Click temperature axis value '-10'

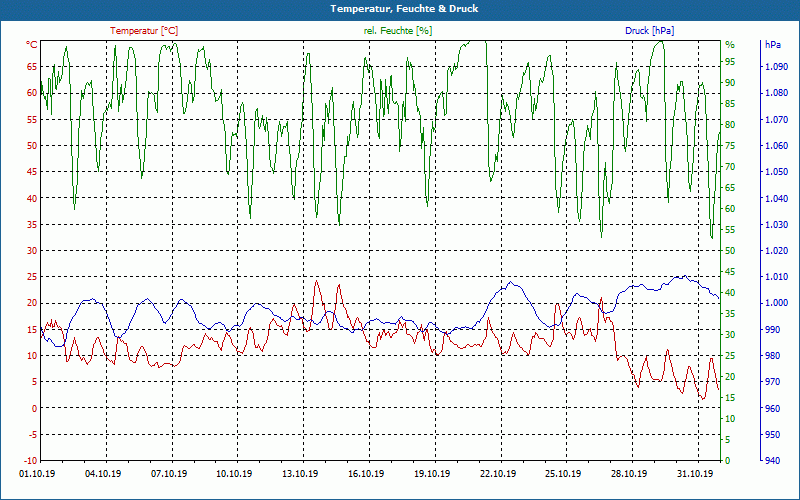tap(30, 460)
